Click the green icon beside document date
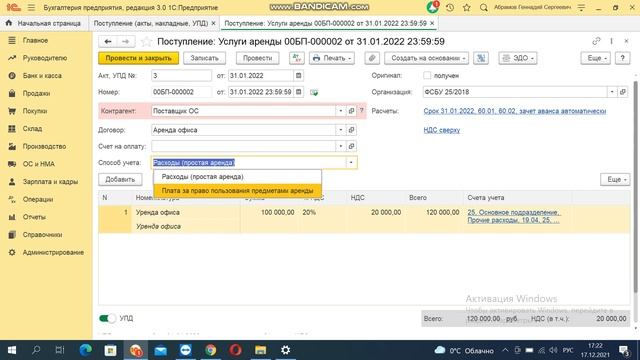Viewport: 640px width, 360px height. (314, 92)
